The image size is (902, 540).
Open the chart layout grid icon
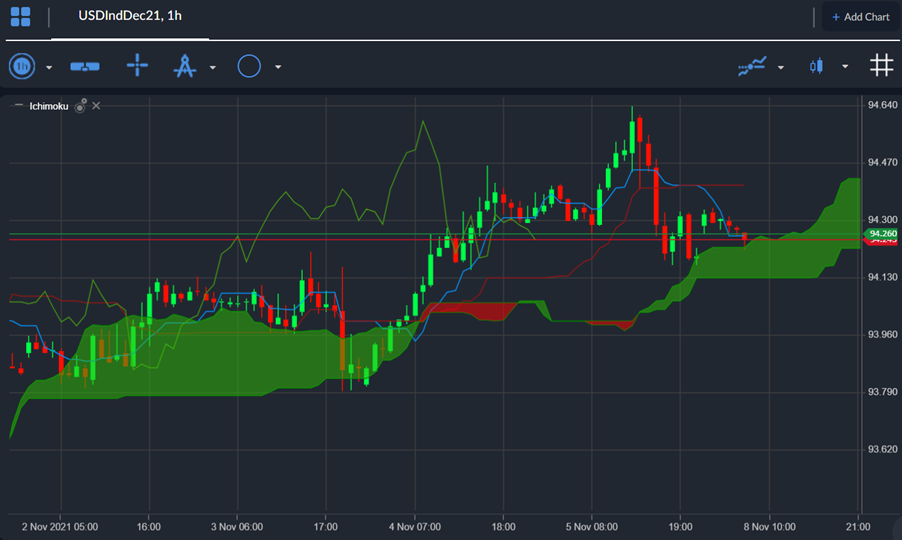[x=21, y=17]
